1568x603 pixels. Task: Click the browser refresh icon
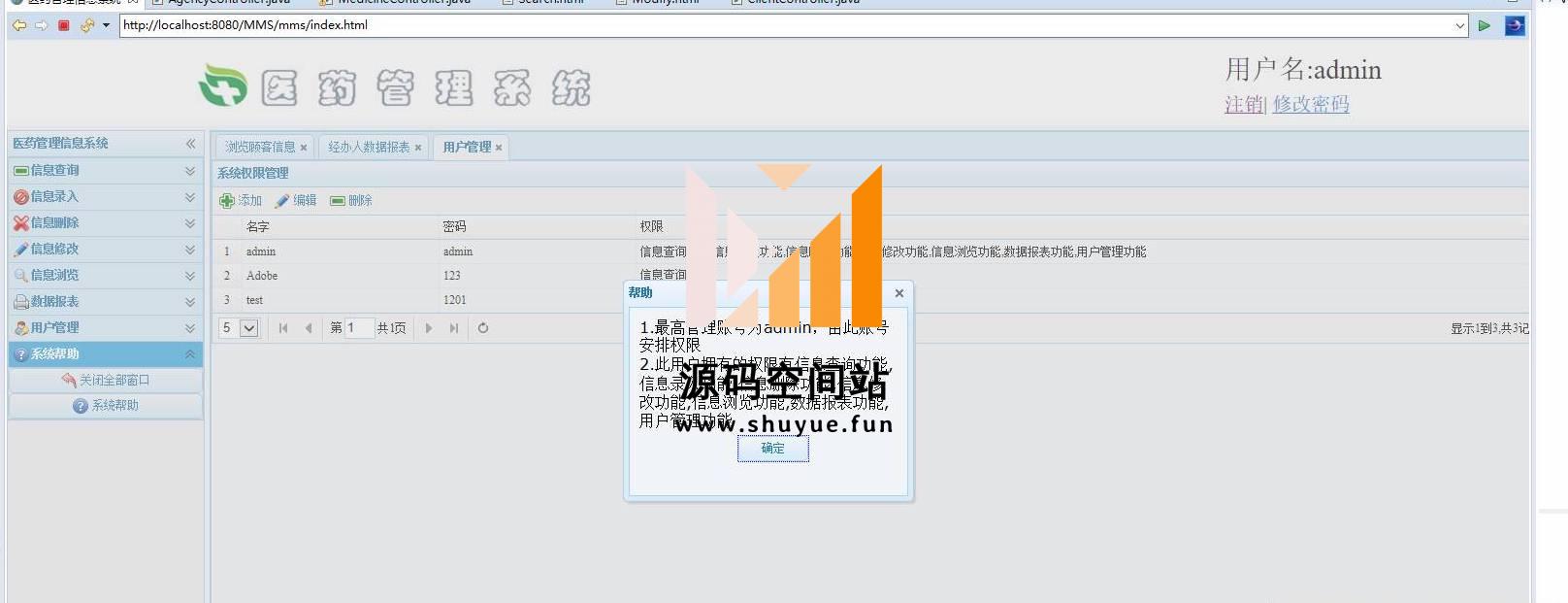click(87, 25)
